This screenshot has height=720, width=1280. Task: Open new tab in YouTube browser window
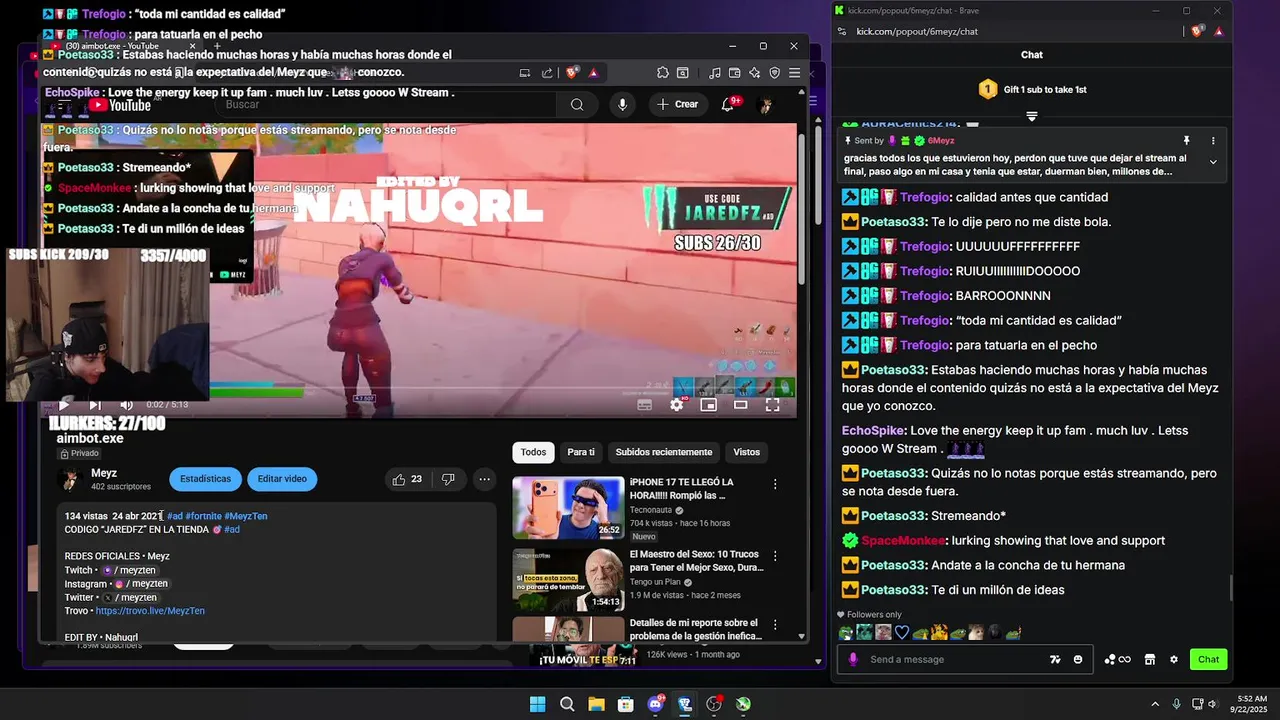click(x=217, y=46)
